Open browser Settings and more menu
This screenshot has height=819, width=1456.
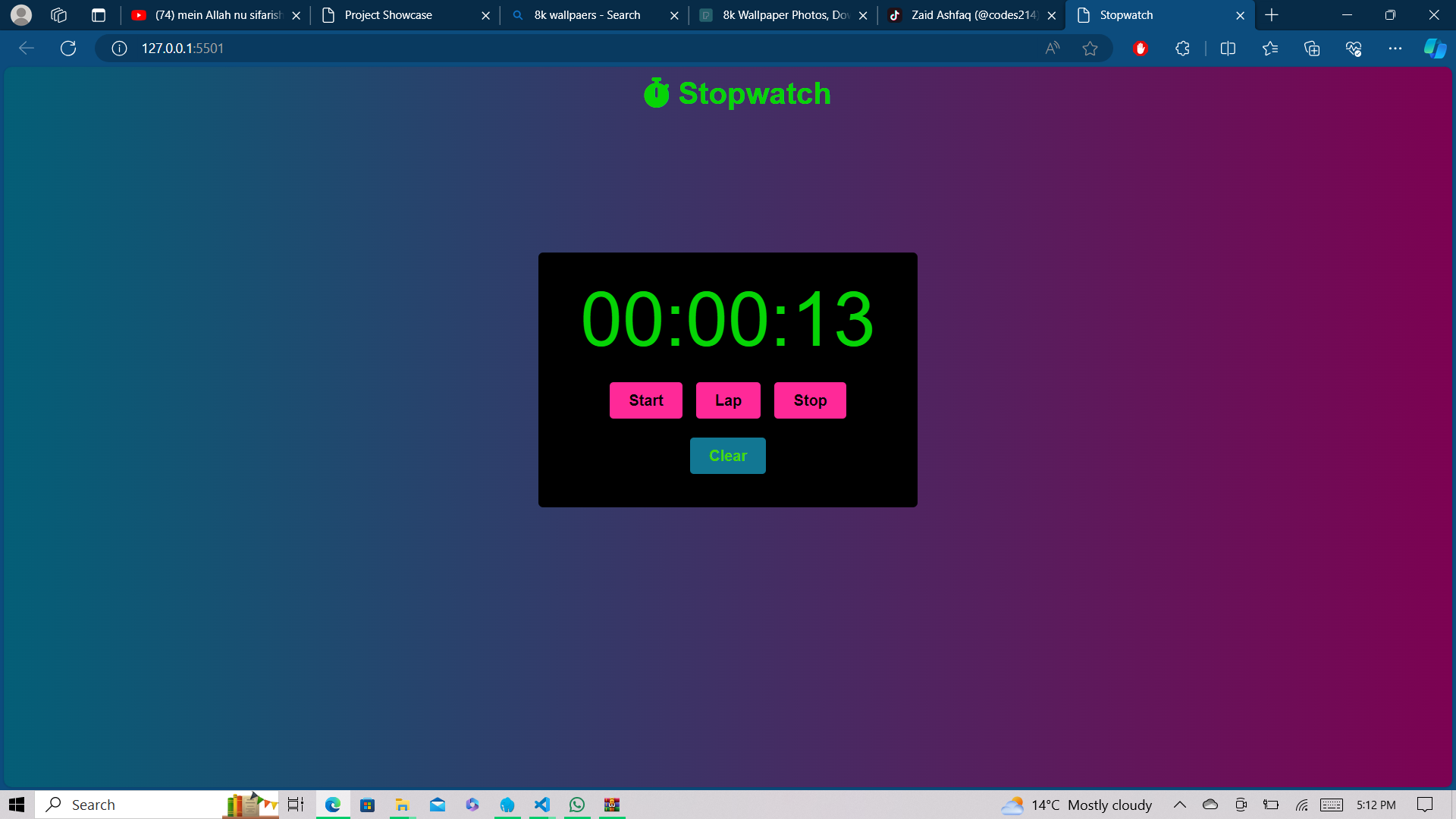[x=1395, y=49]
